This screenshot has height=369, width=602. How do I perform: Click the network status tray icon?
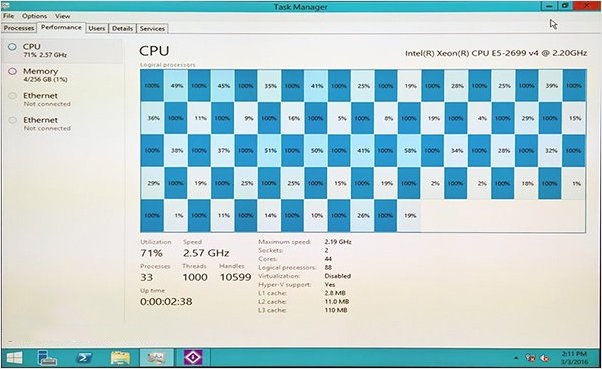tap(531, 358)
